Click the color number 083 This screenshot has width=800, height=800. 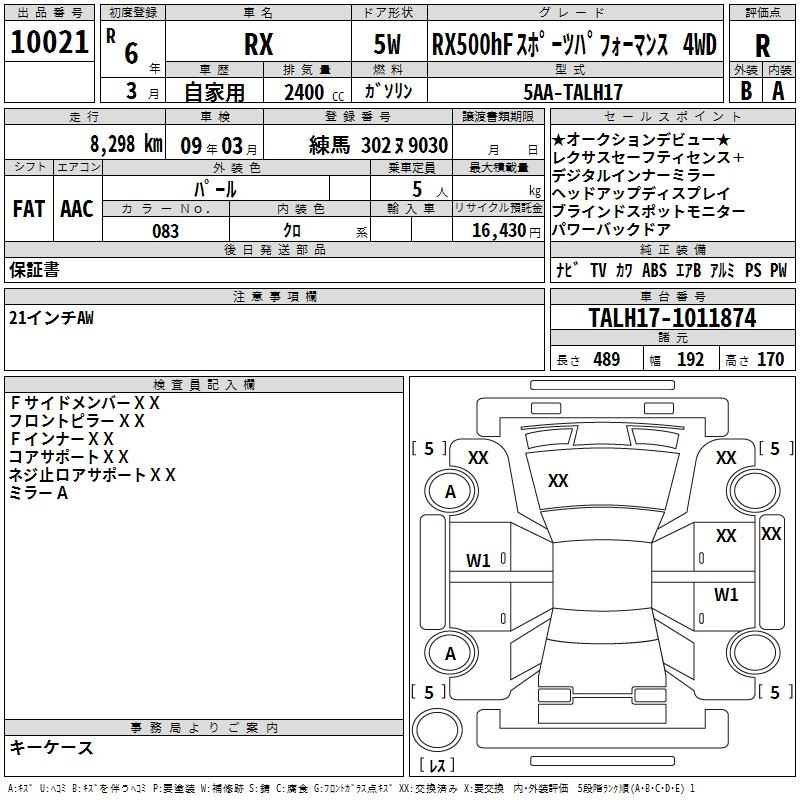(166, 231)
